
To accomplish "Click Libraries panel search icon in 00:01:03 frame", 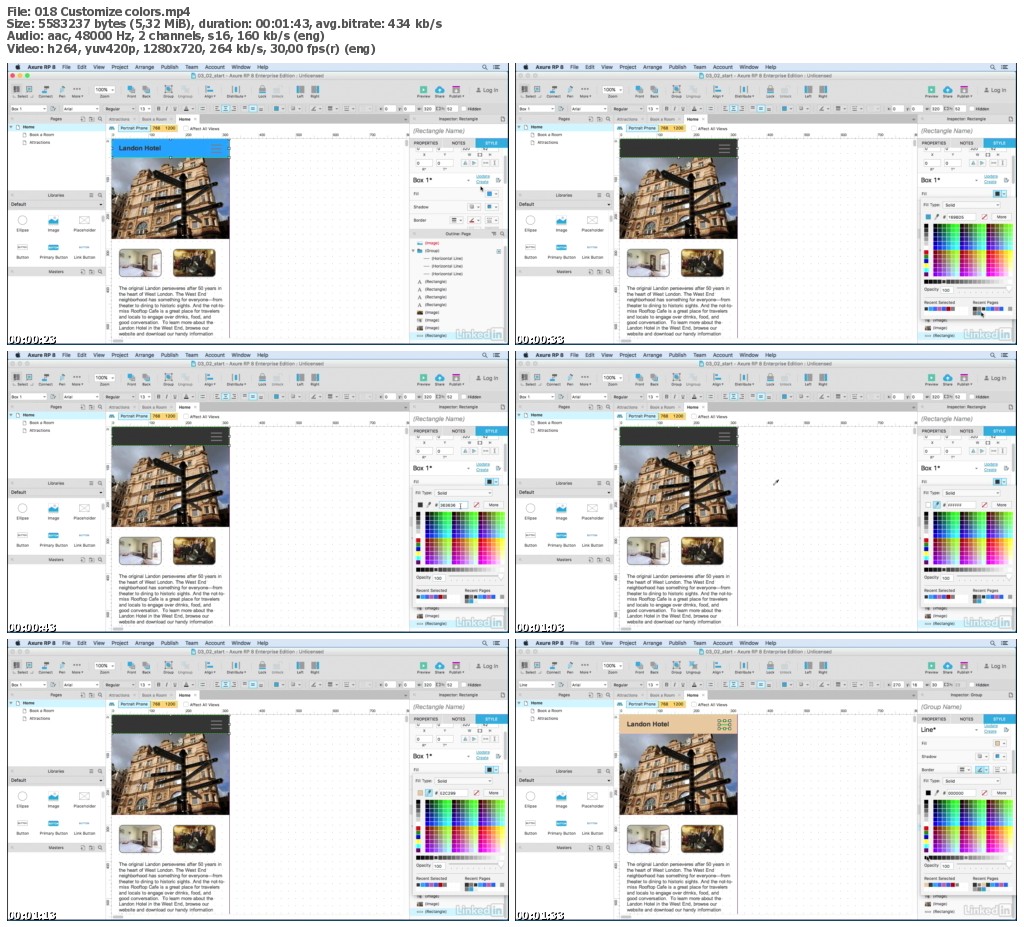I will tap(608, 483).
